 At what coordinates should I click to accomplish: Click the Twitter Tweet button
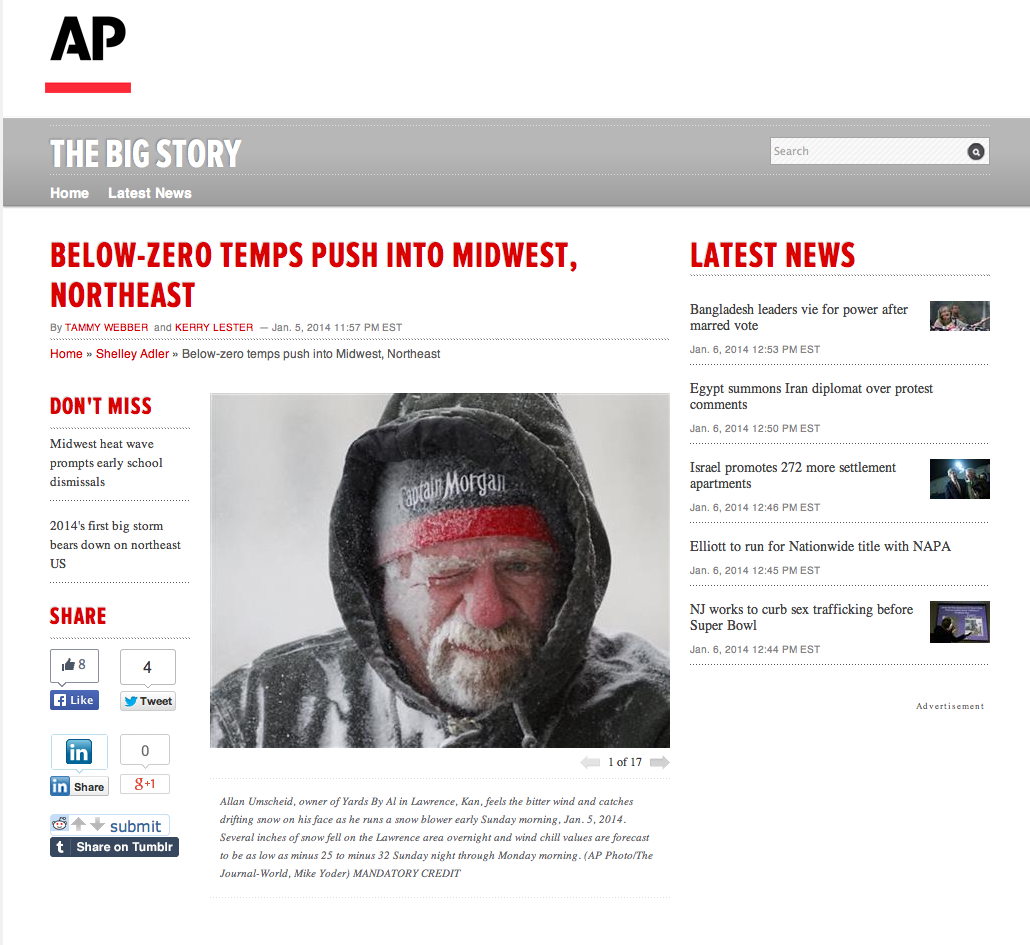[148, 701]
